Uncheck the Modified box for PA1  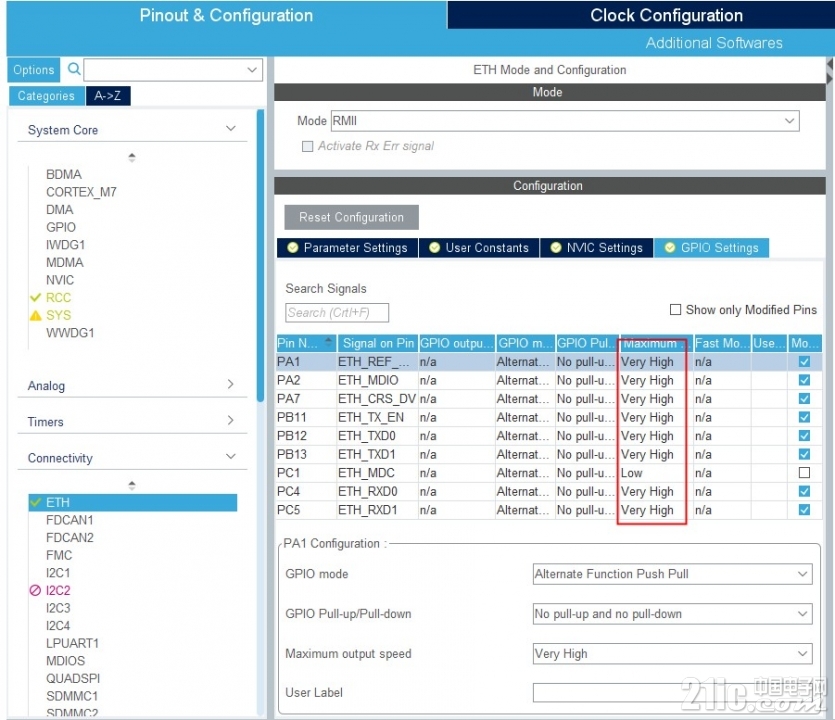804,362
